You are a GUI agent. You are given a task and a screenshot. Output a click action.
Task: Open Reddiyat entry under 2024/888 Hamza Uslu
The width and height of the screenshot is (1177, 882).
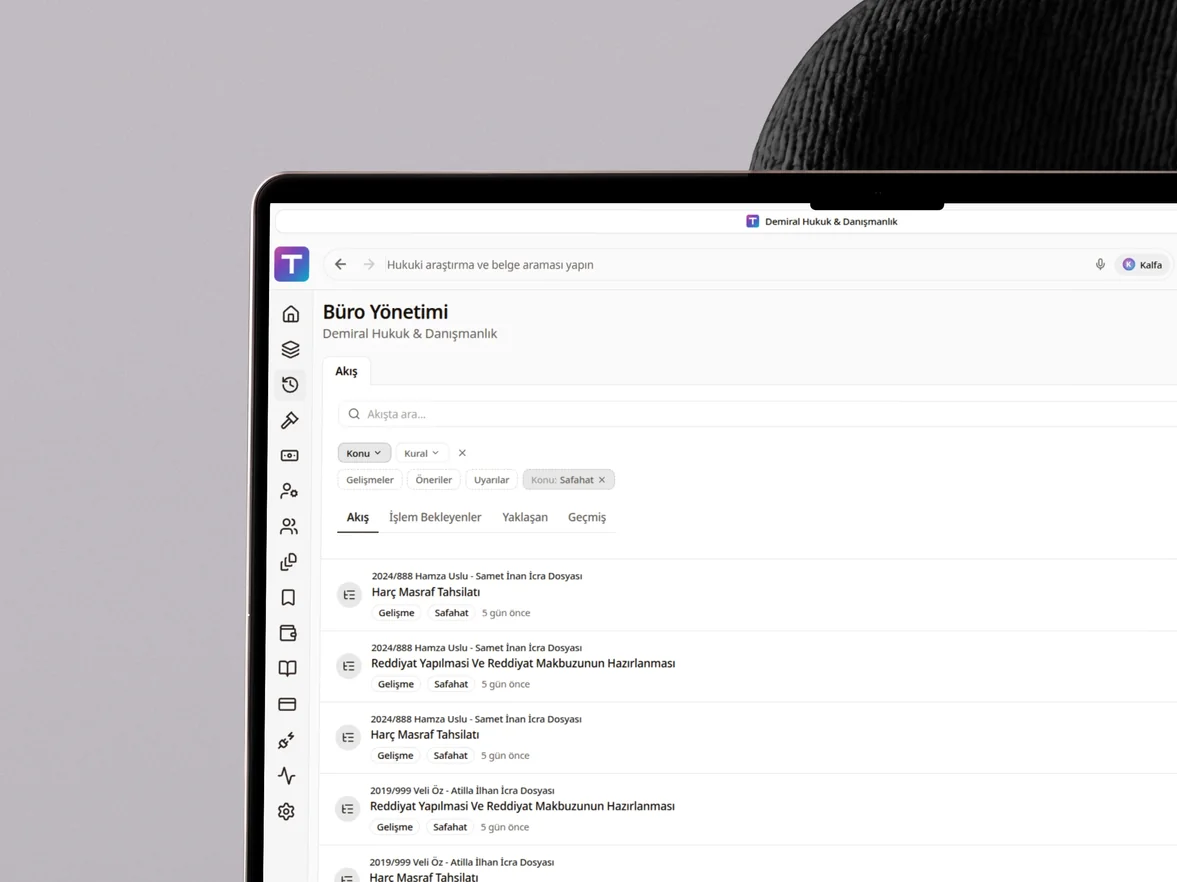[523, 664]
